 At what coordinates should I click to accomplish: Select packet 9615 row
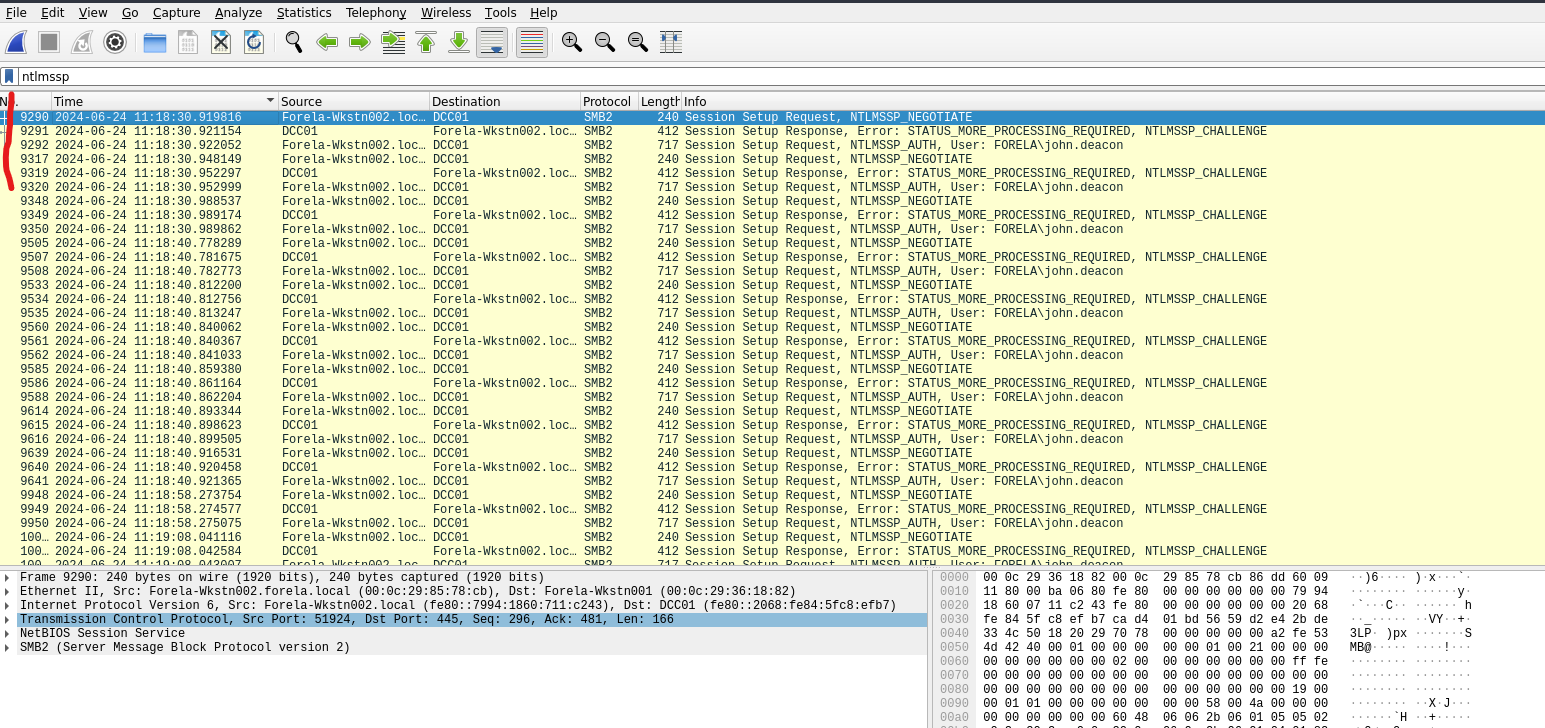point(772,425)
